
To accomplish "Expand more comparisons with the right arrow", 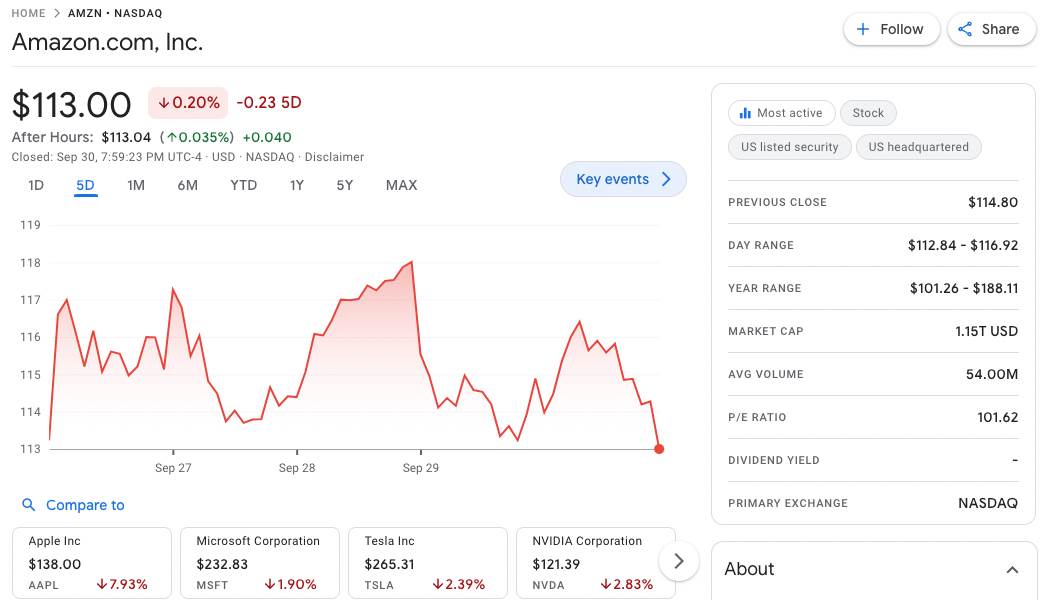I will tap(678, 561).
